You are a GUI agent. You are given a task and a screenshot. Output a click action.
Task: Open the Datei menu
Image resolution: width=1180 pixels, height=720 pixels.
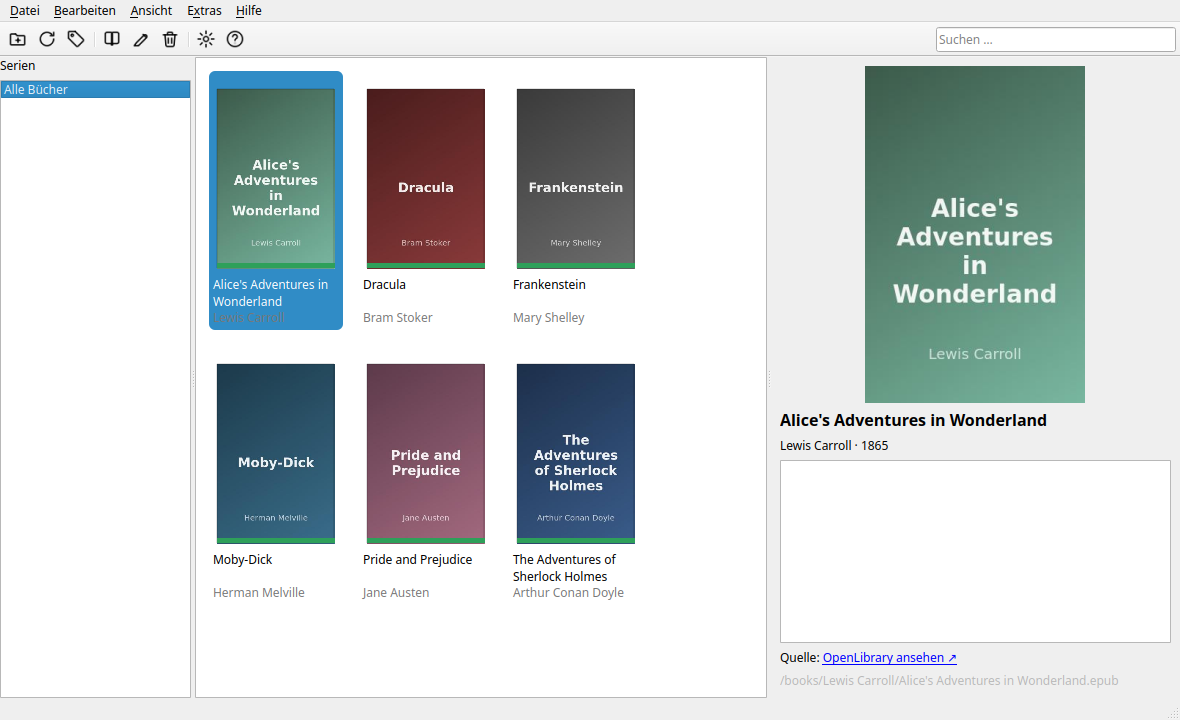25,11
